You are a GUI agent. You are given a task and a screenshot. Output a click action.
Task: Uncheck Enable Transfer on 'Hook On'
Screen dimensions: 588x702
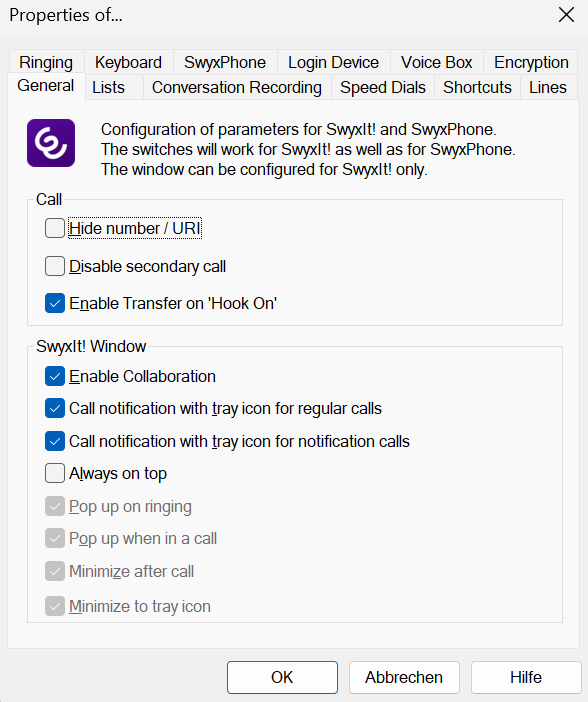click(55, 303)
